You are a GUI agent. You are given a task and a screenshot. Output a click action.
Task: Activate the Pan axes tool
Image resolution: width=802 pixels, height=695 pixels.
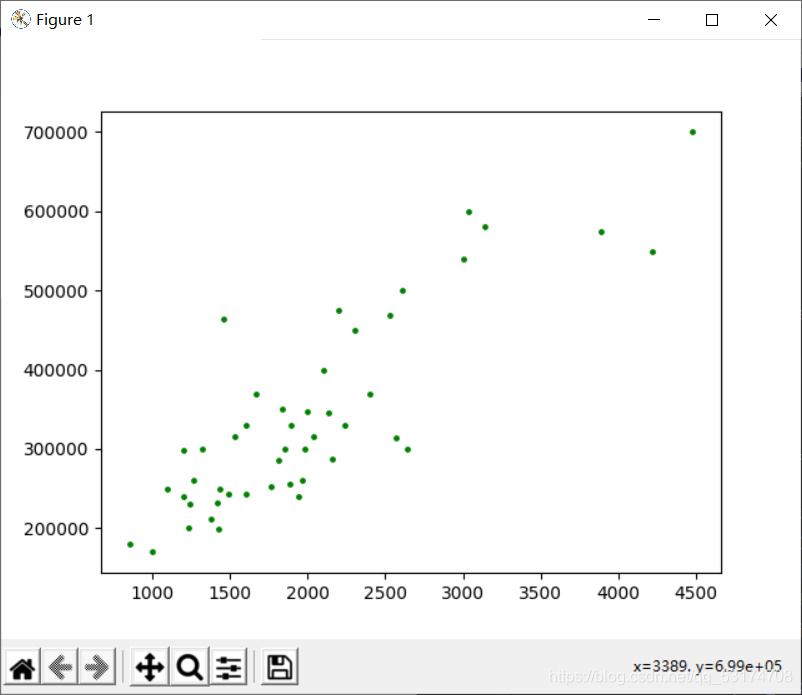[x=149, y=667]
